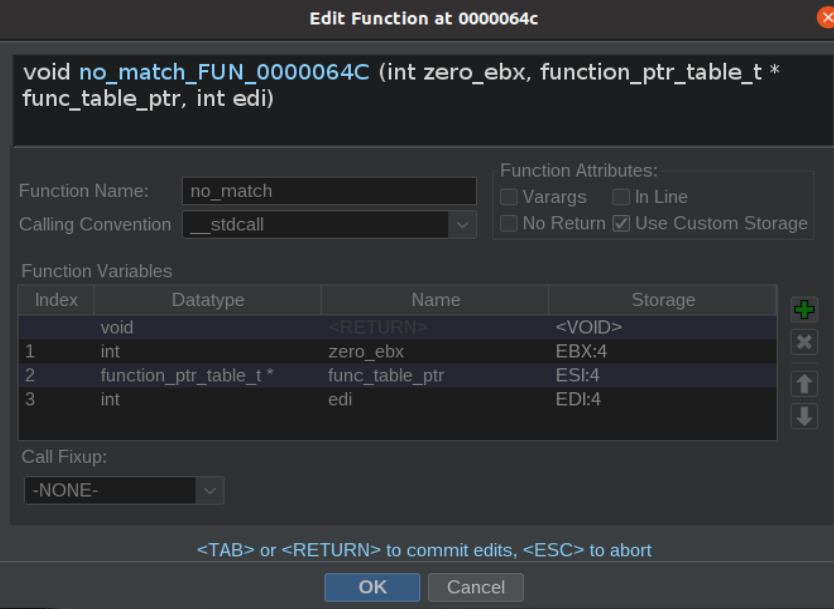Select the zero_ebx parameter row
The image size is (834, 609).
point(398,352)
